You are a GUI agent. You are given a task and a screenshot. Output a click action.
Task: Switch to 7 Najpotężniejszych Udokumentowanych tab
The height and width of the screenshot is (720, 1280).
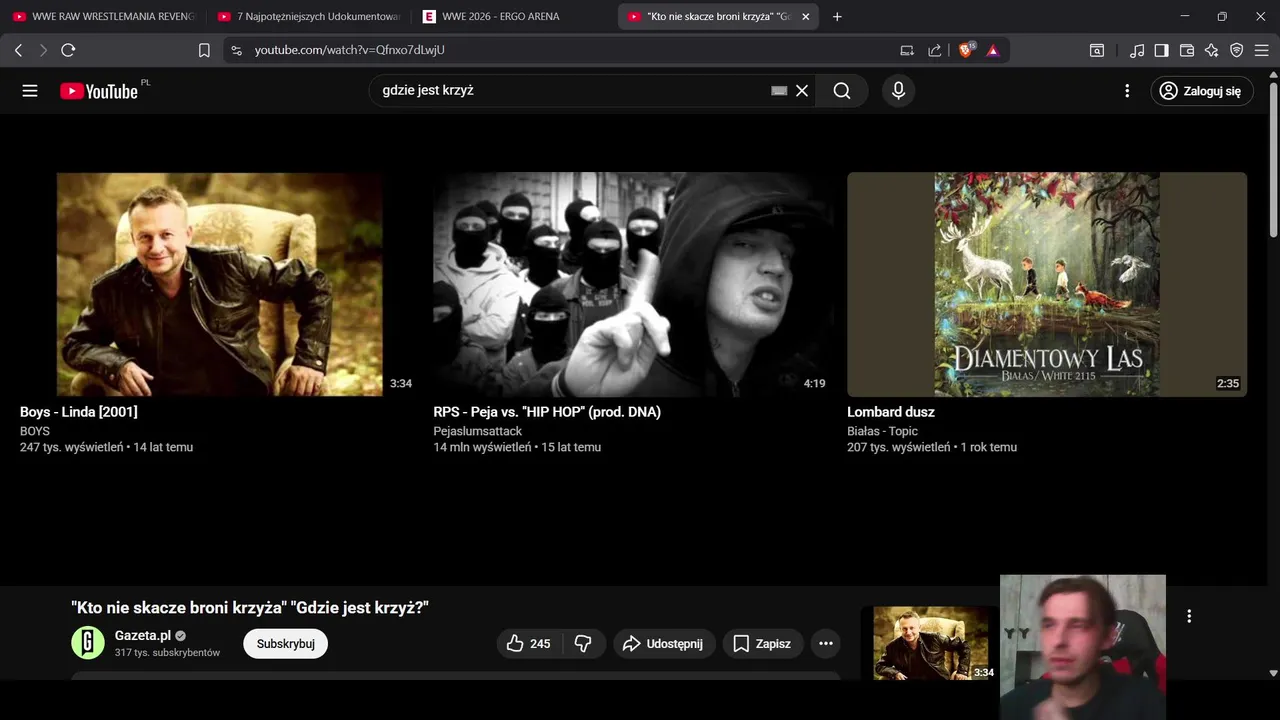click(x=310, y=16)
